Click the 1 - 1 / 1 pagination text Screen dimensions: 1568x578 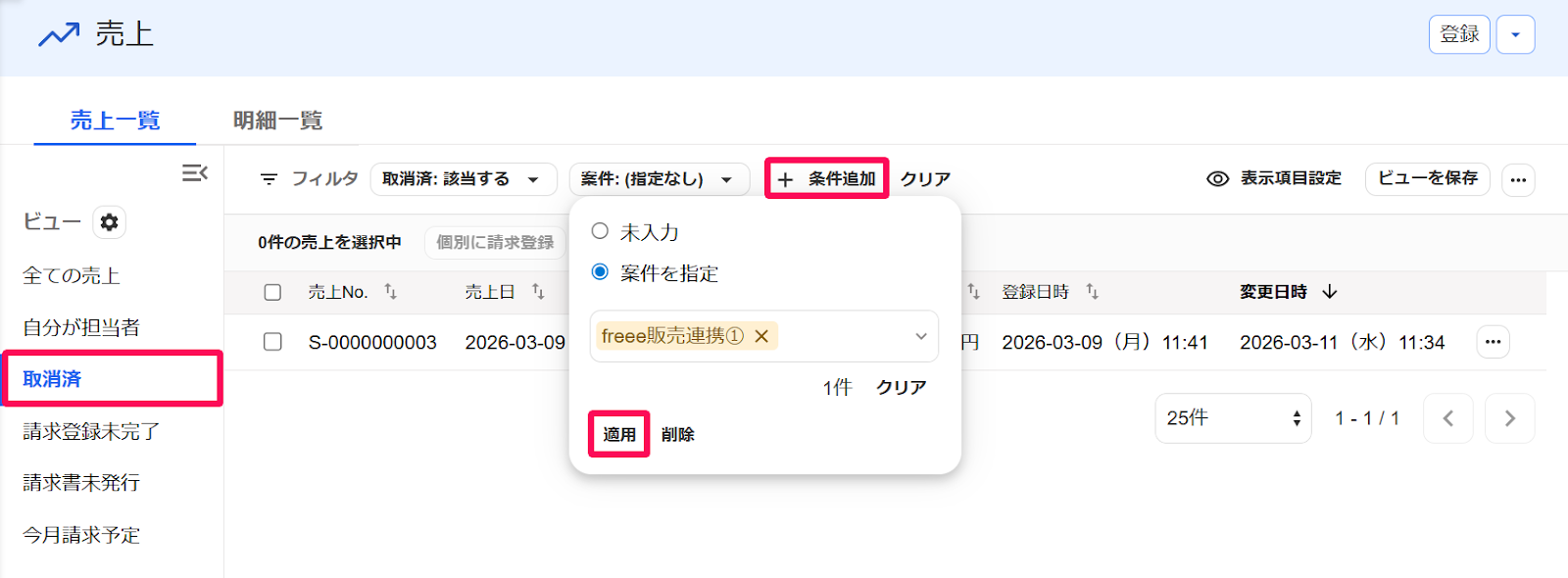1367,418
